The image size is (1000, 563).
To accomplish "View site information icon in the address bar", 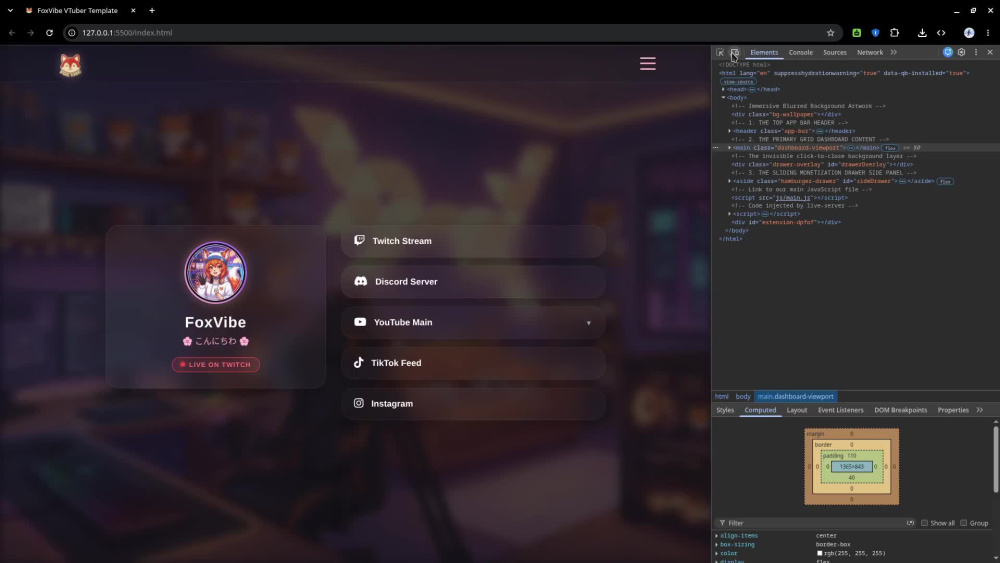I will (72, 33).
